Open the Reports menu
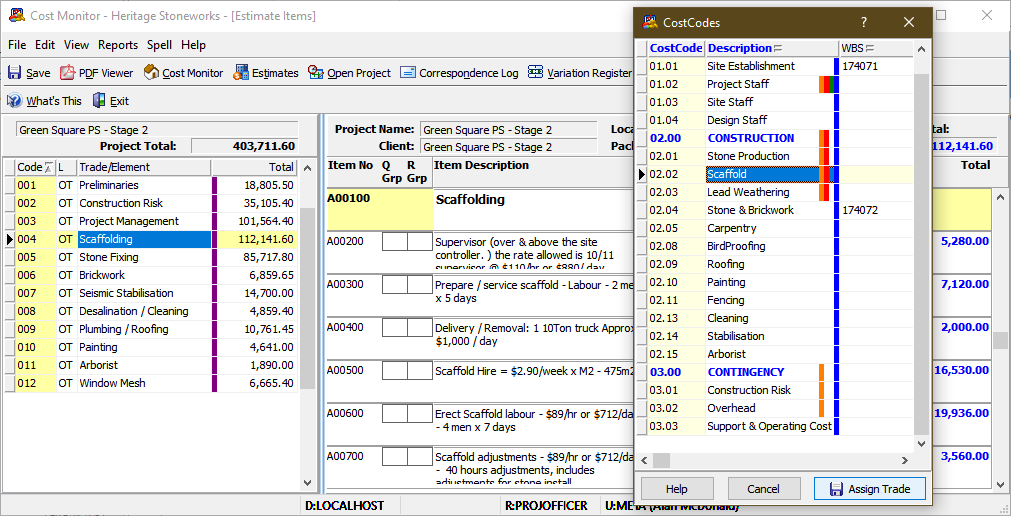 pos(118,45)
